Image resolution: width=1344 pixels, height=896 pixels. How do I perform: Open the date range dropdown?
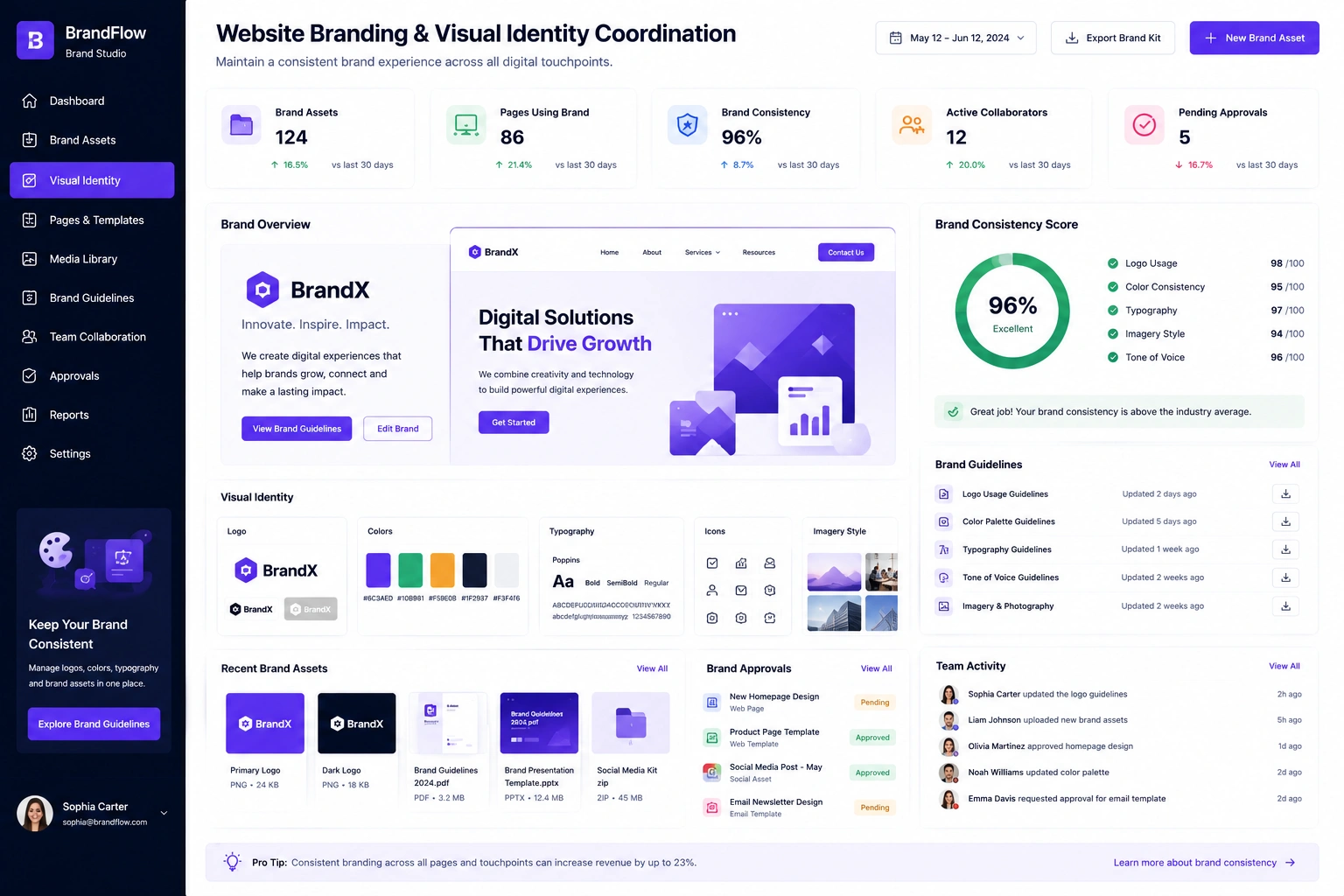[955, 38]
